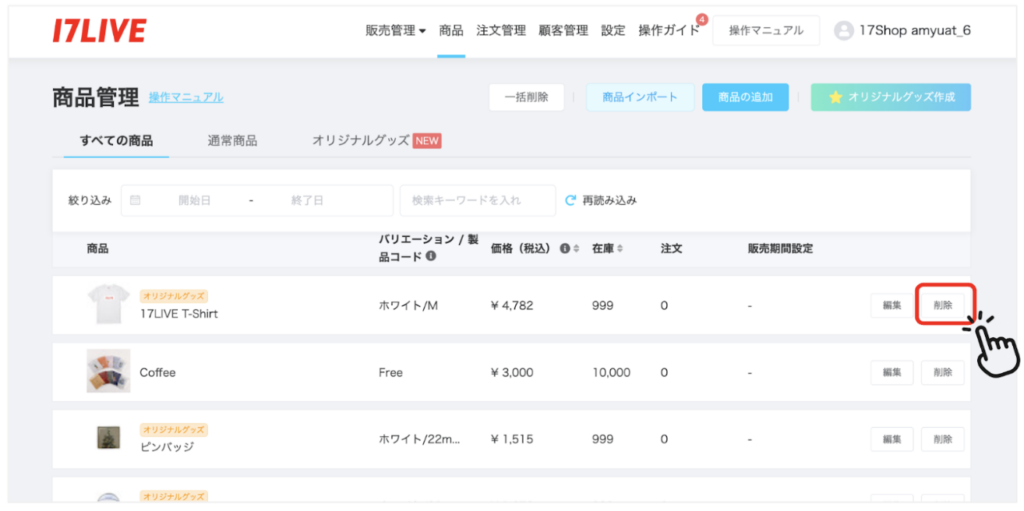Switch to the 通常商品 tab

click(x=232, y=140)
